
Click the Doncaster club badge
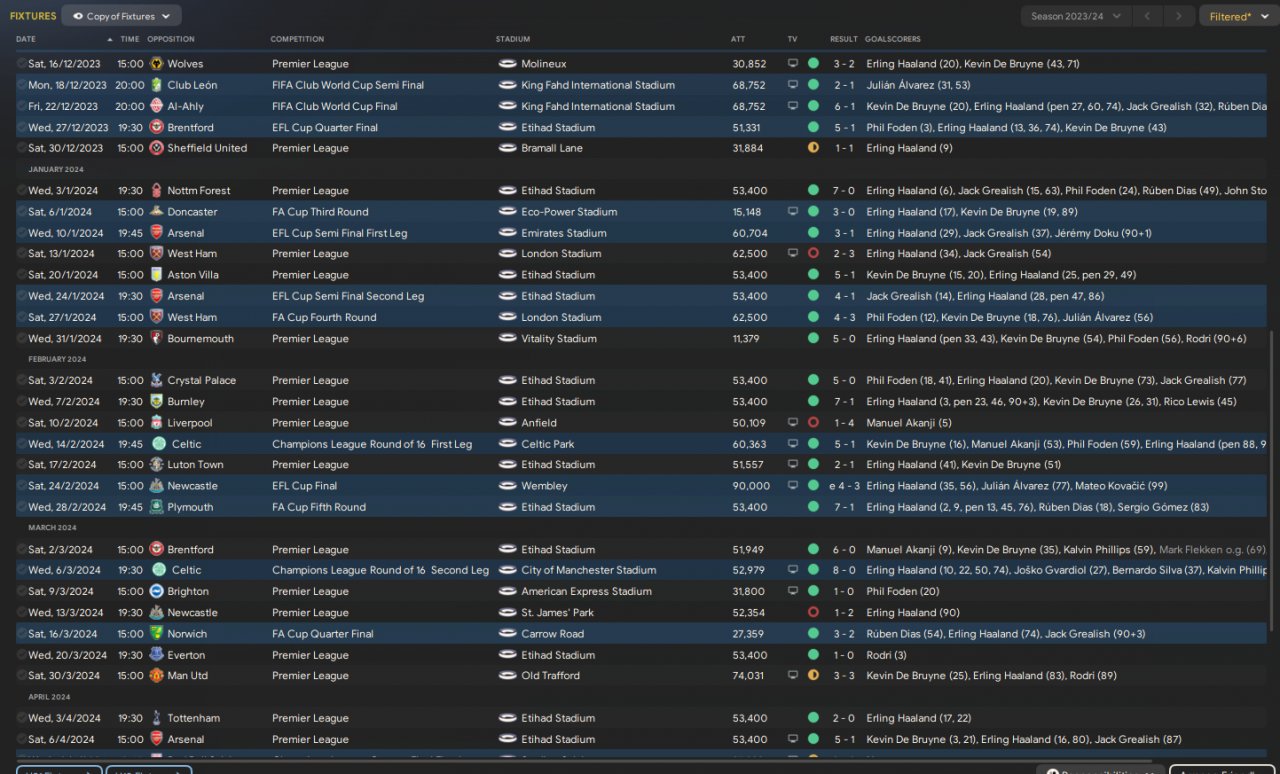156,212
